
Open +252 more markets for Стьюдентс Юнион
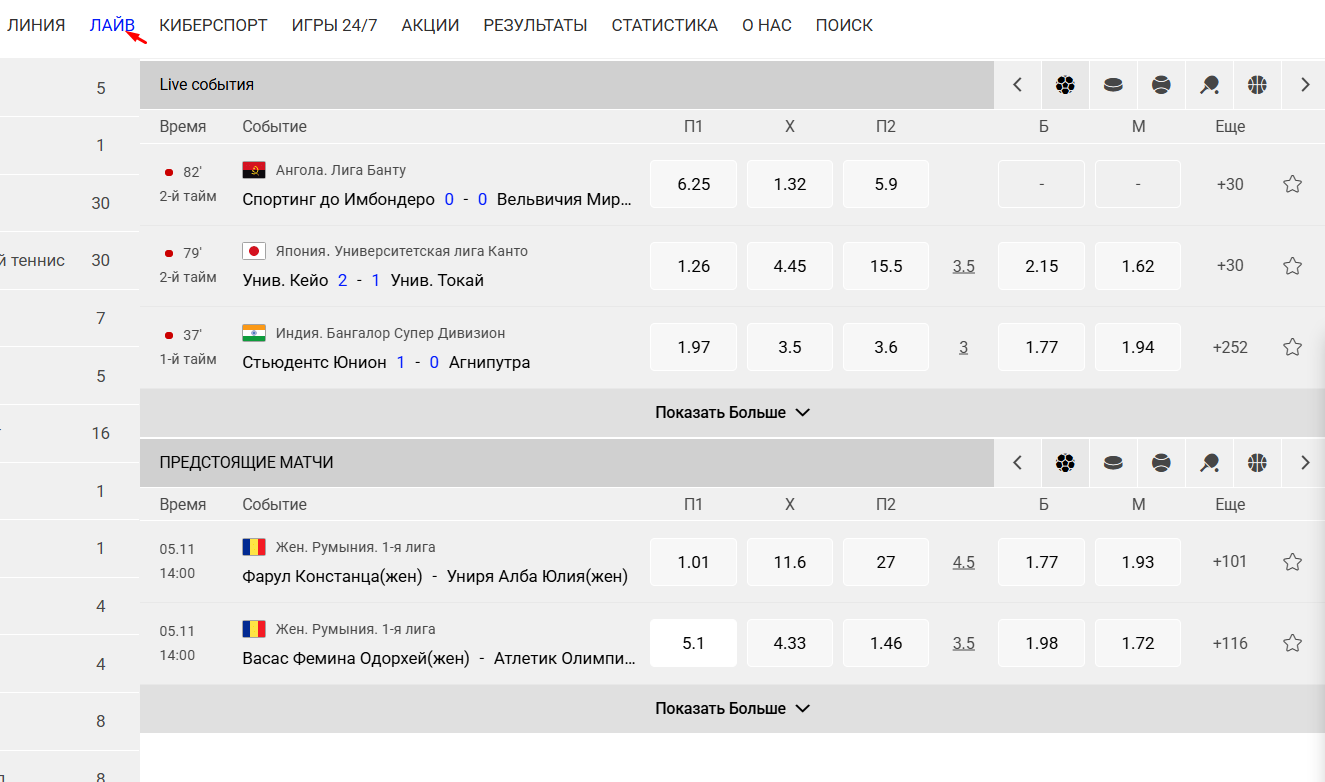[1230, 347]
